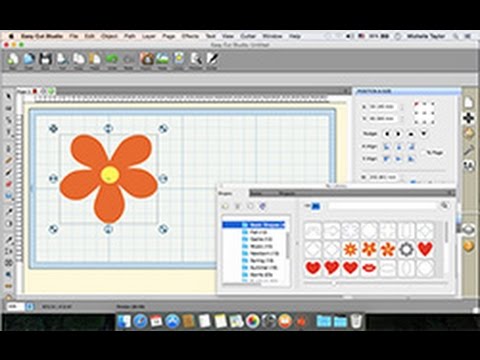Viewport: 480px width, 360px height.
Task: Select the yellow pencil drawing tool
Action: tap(9, 160)
